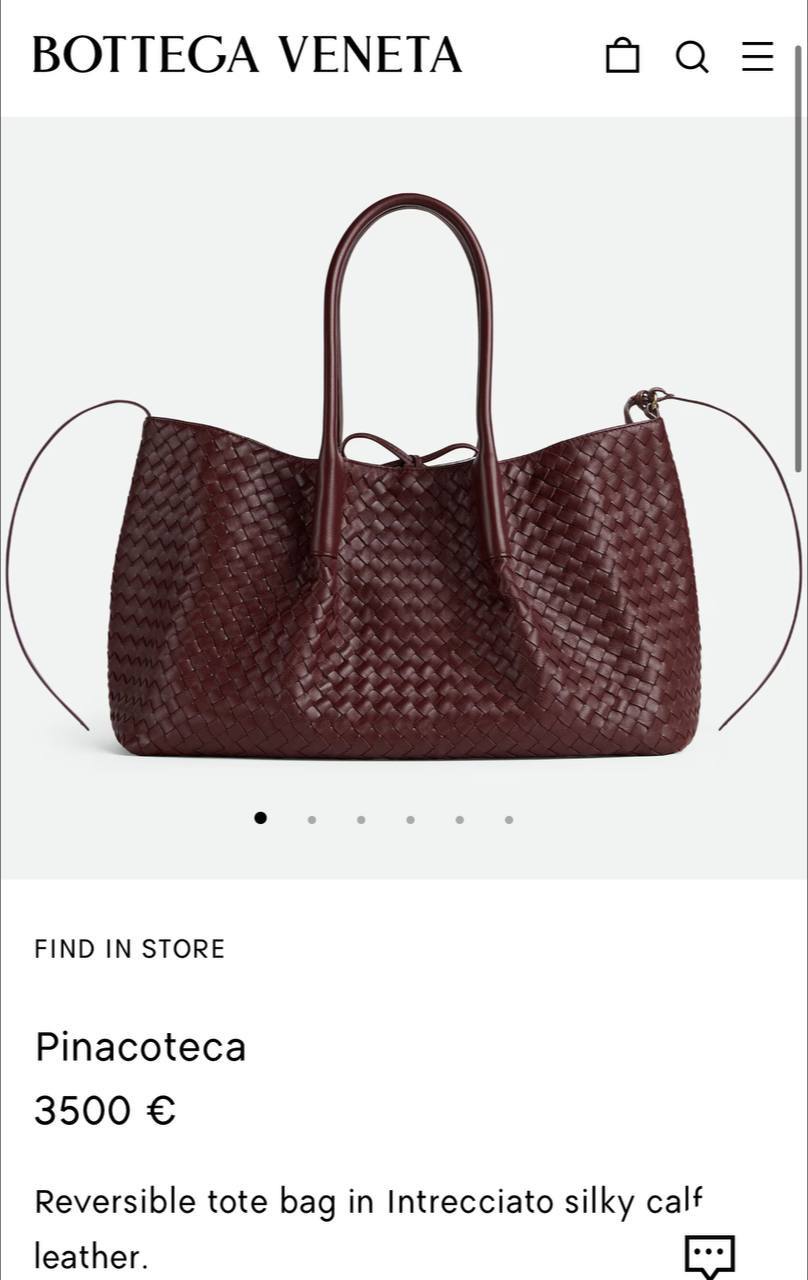808x1280 pixels.
Task: Open the hamburger navigation menu
Action: [757, 56]
